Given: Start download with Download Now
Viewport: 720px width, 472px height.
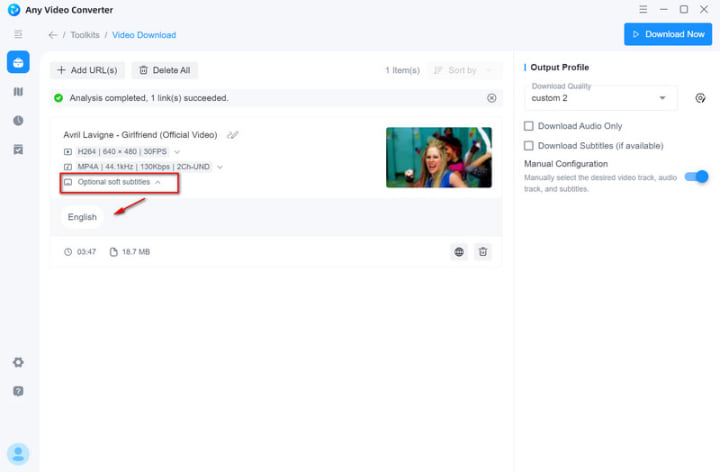Looking at the screenshot, I should click(668, 34).
